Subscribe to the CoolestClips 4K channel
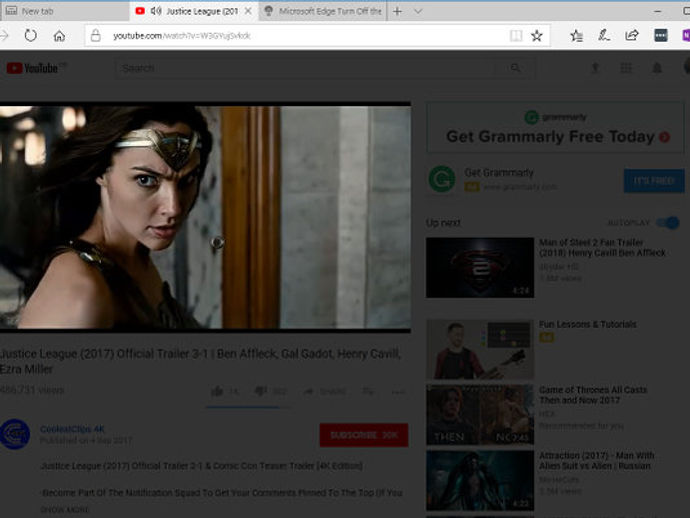This screenshot has width=690, height=518. click(x=364, y=435)
